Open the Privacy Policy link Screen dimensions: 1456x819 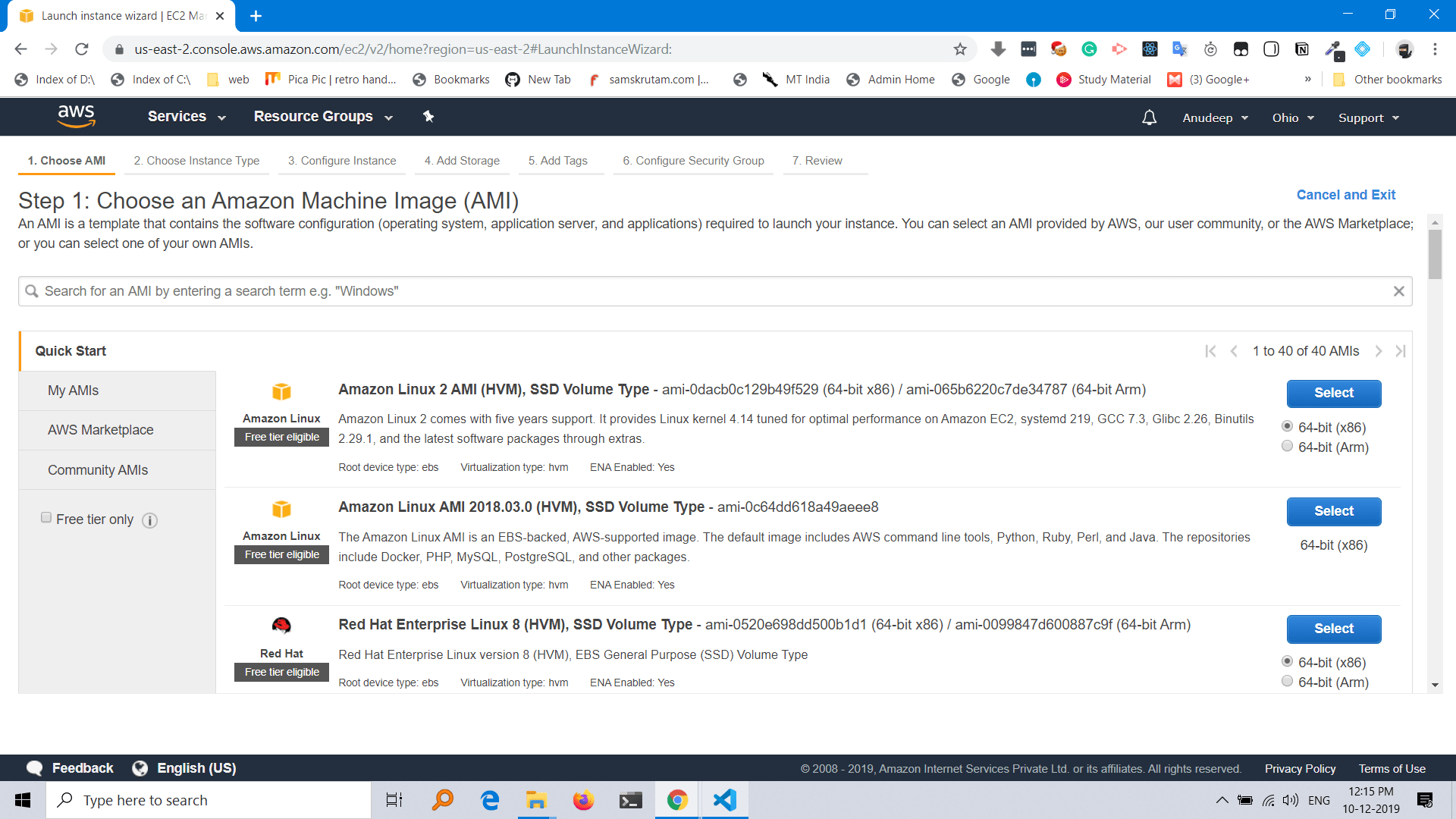click(1300, 769)
